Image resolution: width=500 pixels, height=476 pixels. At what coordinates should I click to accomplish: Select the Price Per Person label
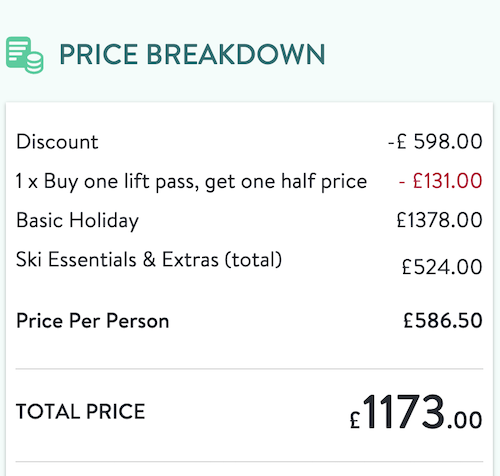[93, 321]
